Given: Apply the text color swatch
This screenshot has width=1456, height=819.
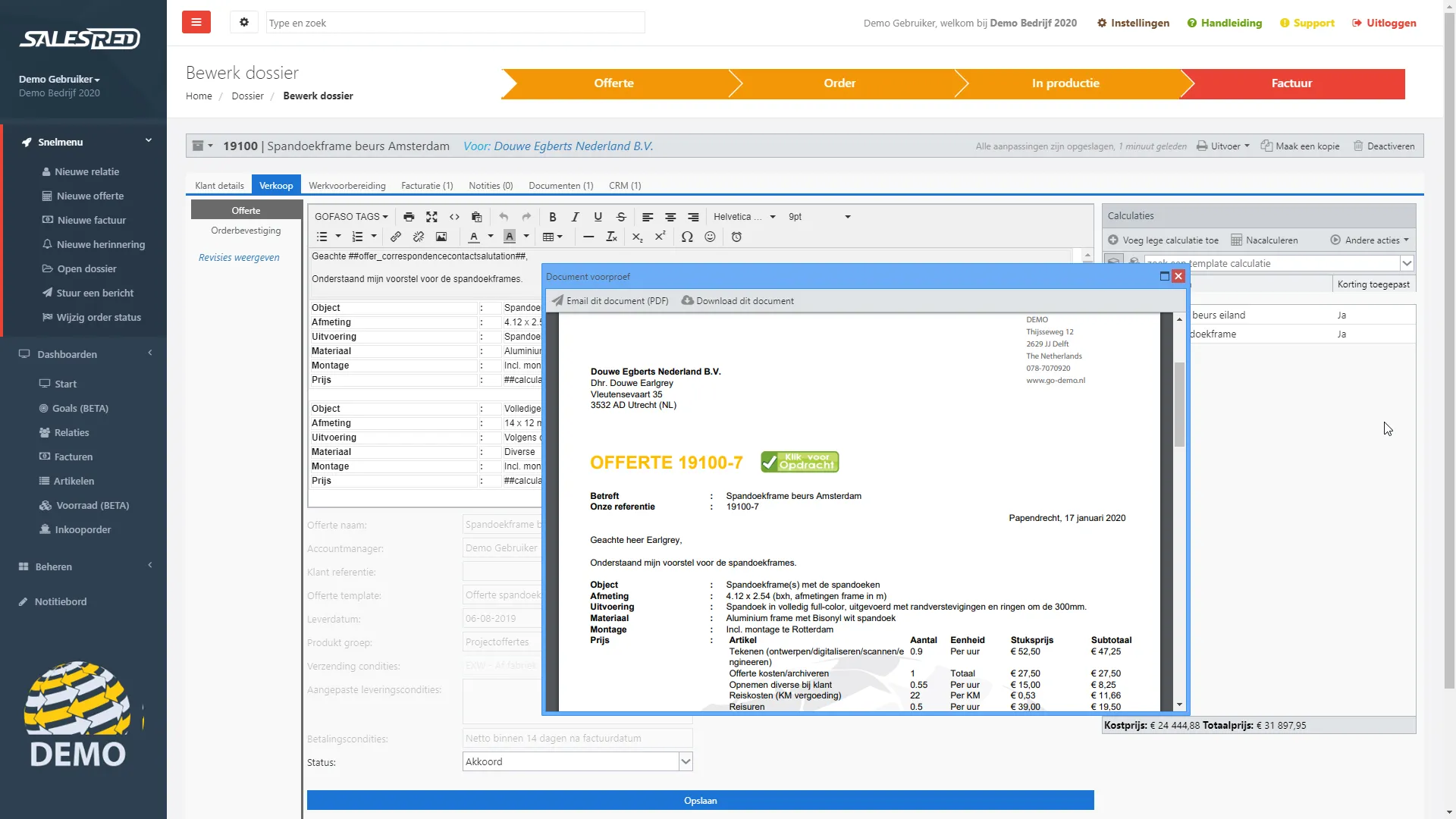Looking at the screenshot, I should tap(474, 237).
